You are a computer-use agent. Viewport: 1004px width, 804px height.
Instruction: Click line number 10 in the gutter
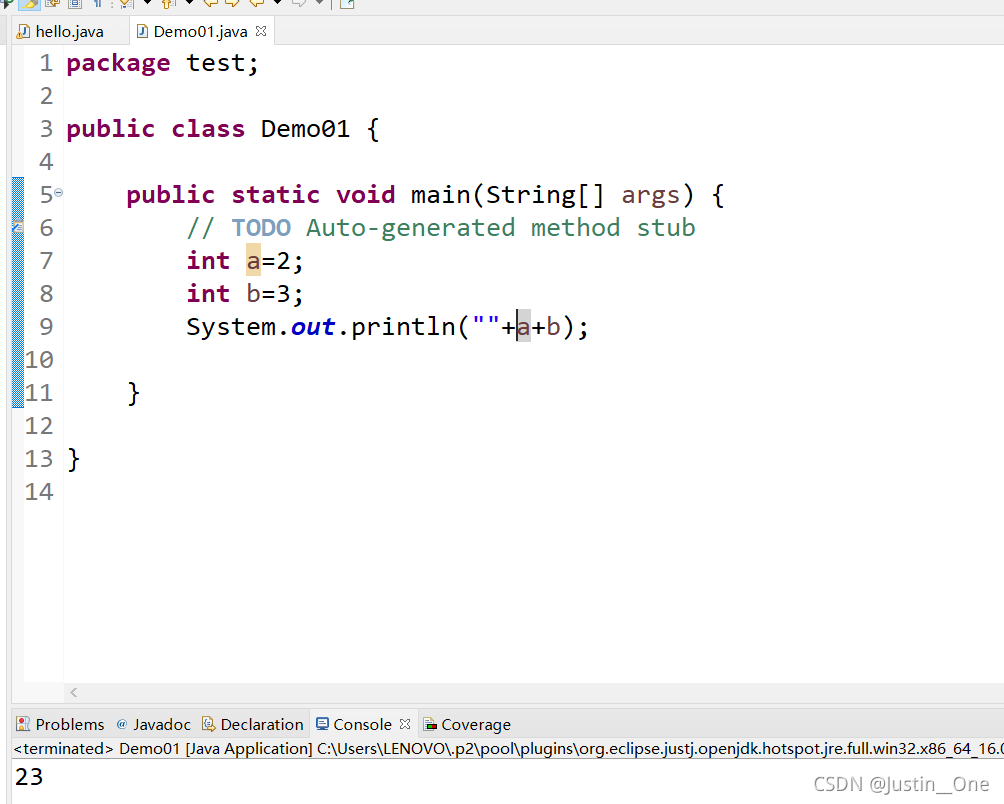pyautogui.click(x=39, y=360)
